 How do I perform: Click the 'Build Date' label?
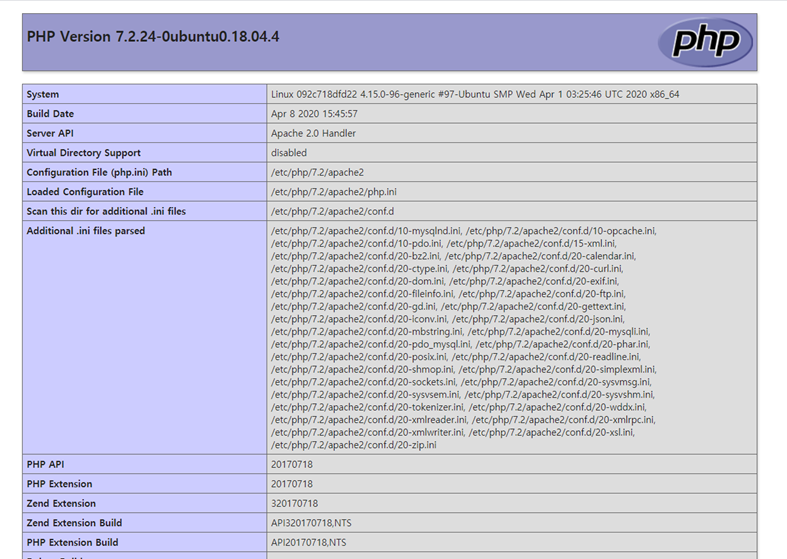point(50,114)
